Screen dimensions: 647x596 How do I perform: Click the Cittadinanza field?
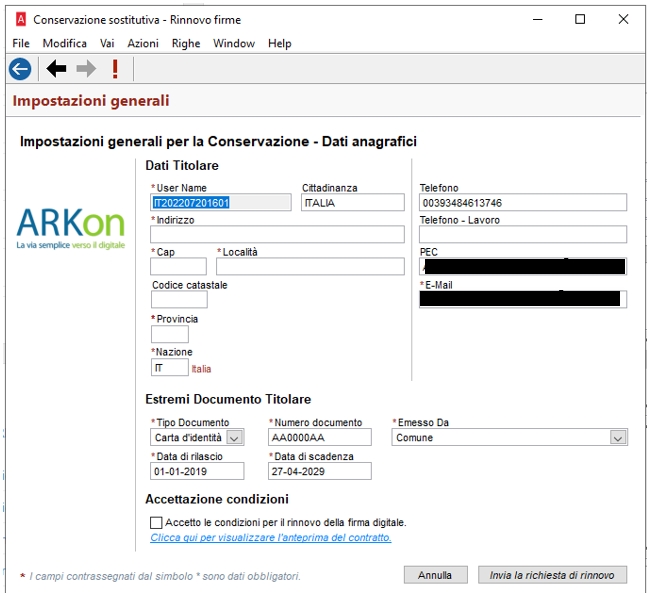point(353,203)
